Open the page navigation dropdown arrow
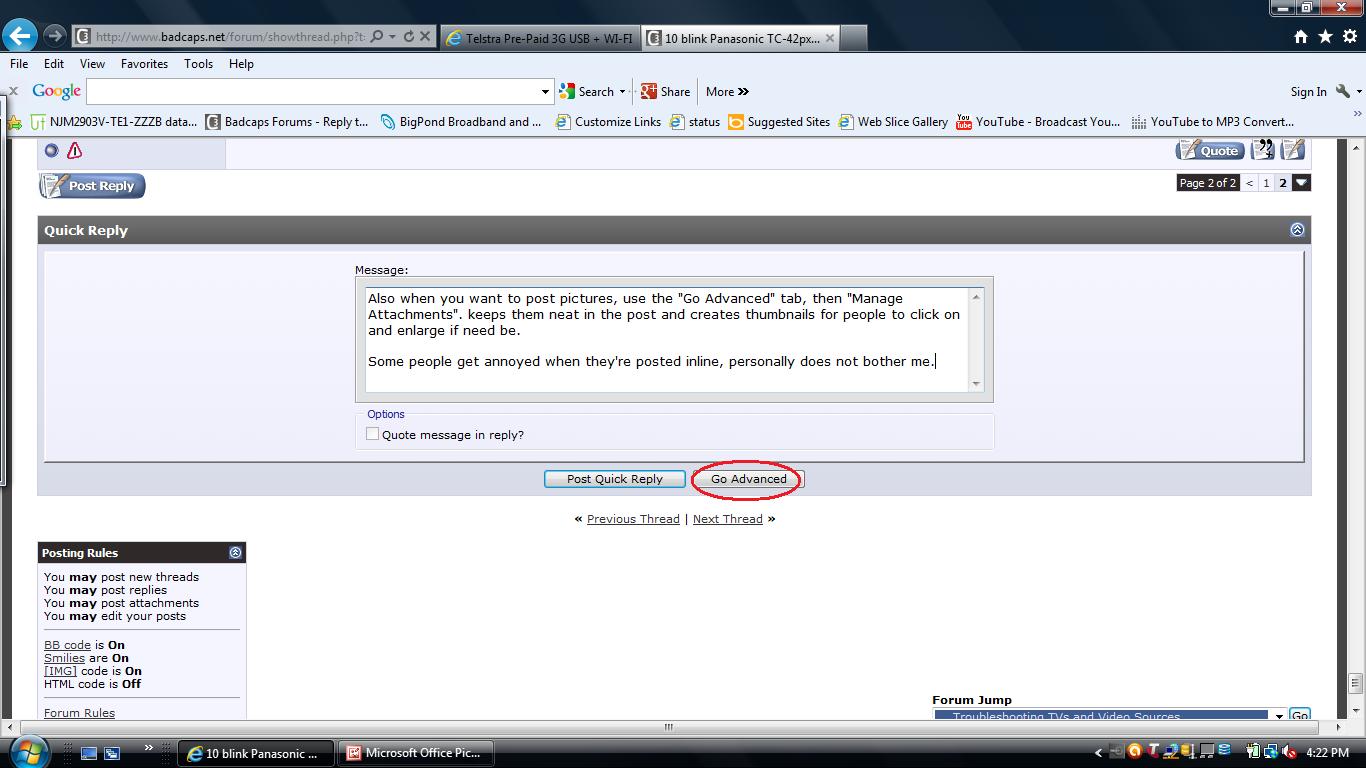 pyautogui.click(x=1301, y=183)
